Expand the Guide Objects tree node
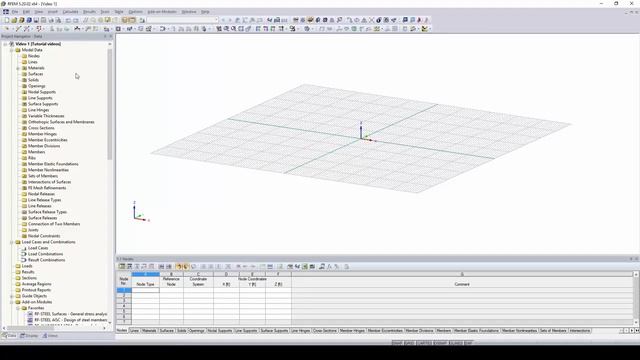Image resolution: width=640 pixels, height=360 pixels. click(12, 296)
